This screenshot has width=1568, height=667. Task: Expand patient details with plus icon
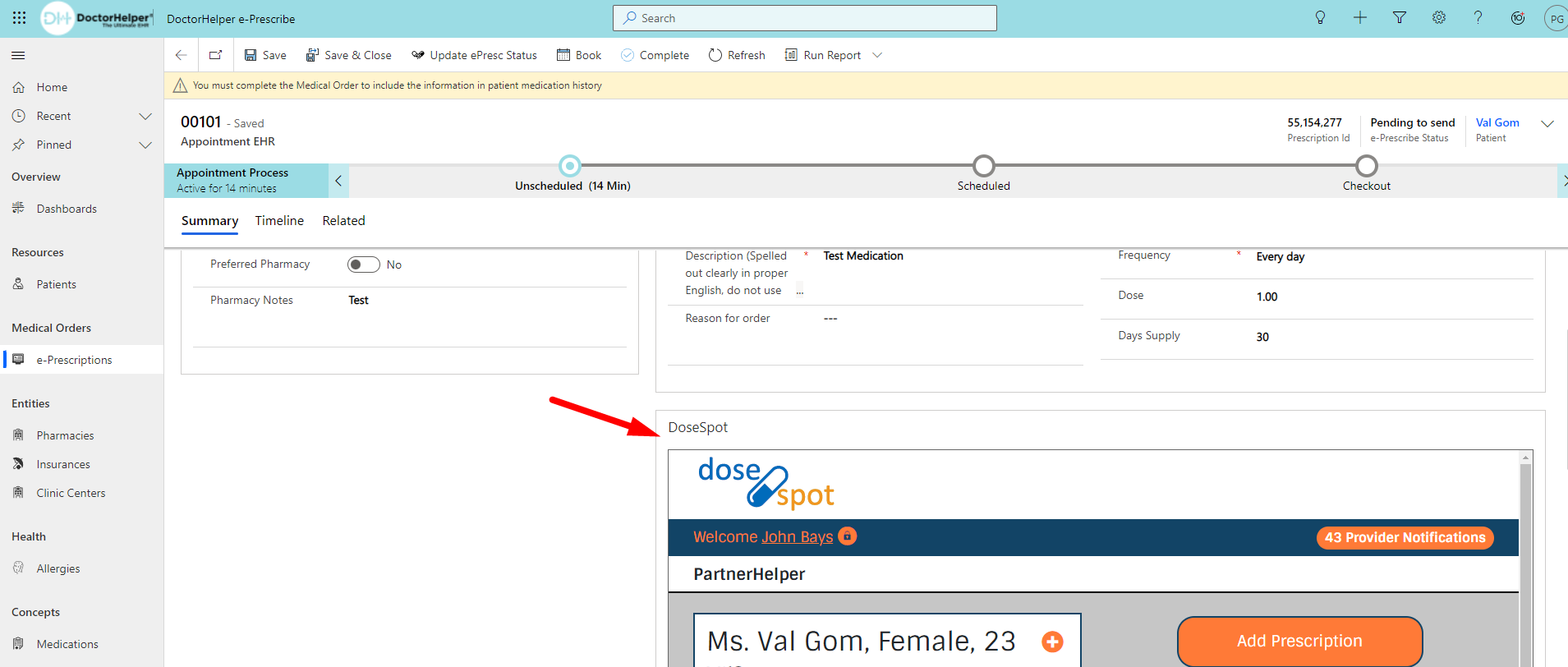coord(1052,642)
